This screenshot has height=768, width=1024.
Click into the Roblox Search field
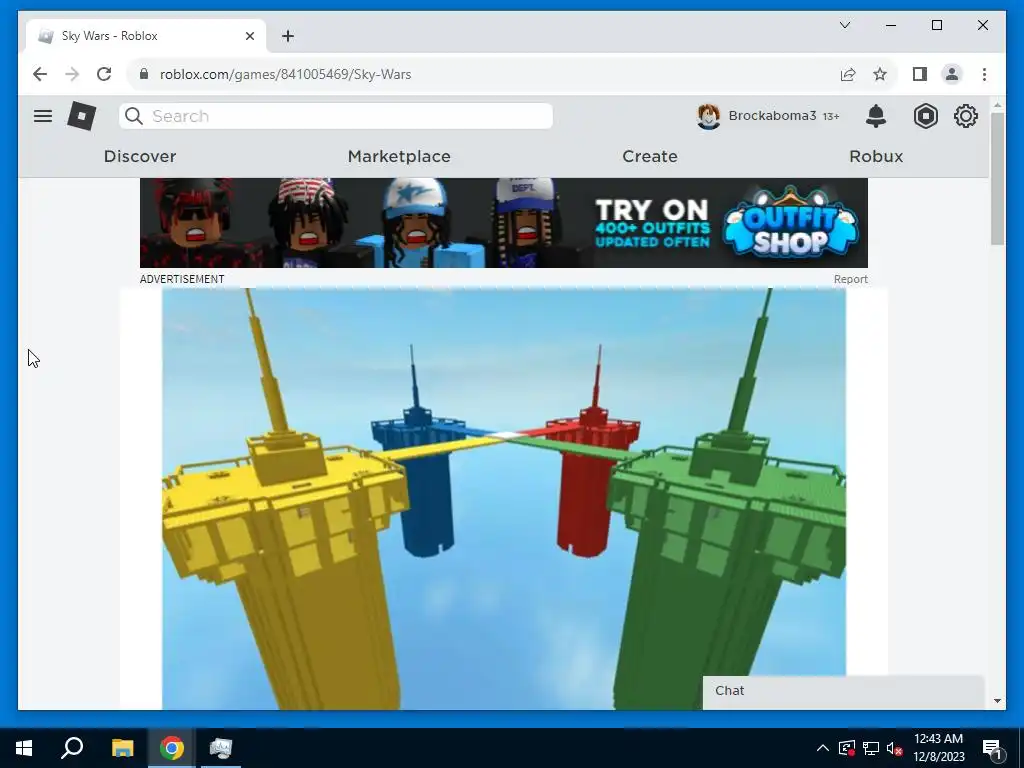336,116
